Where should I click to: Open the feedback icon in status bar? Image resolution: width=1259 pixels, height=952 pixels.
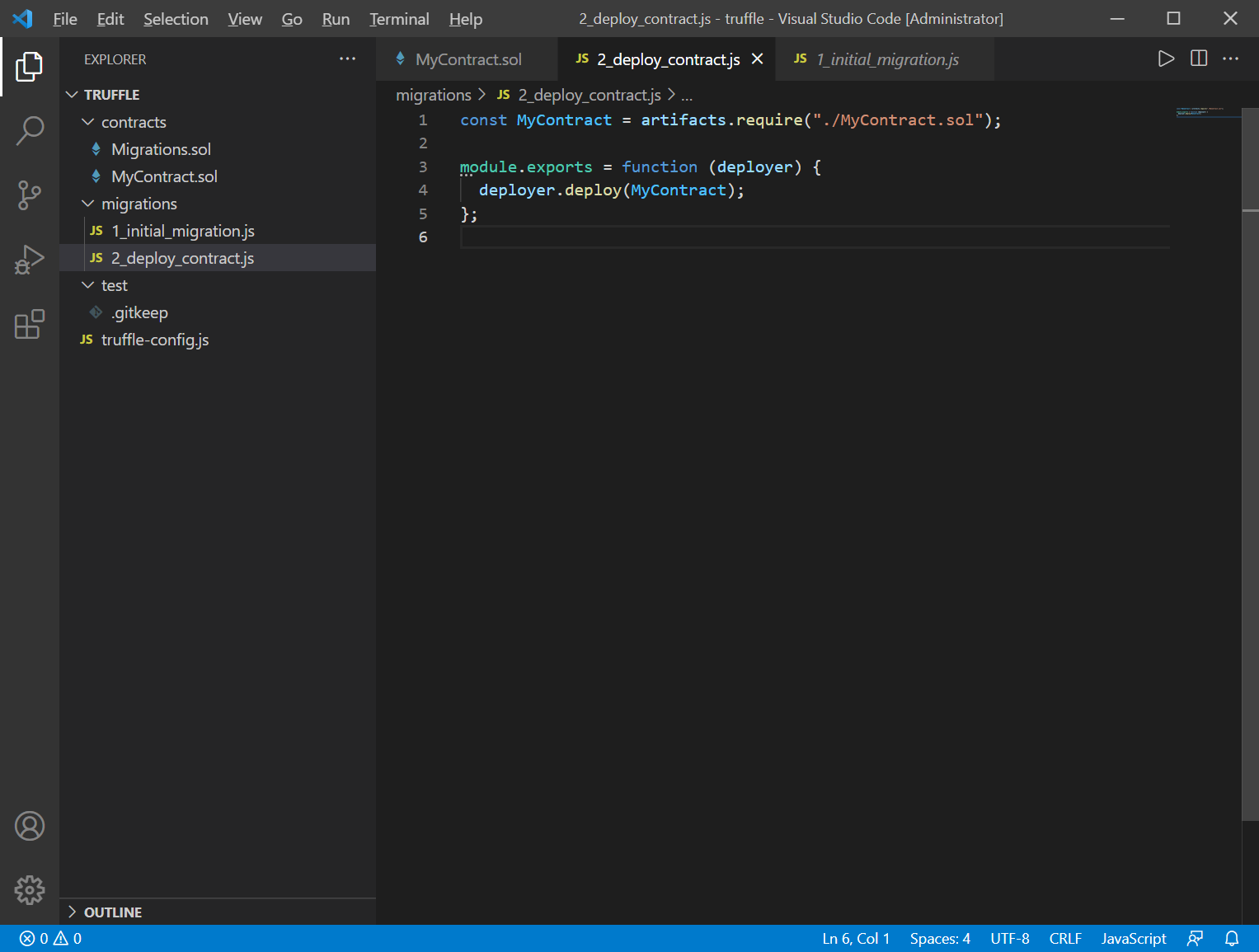click(1196, 939)
